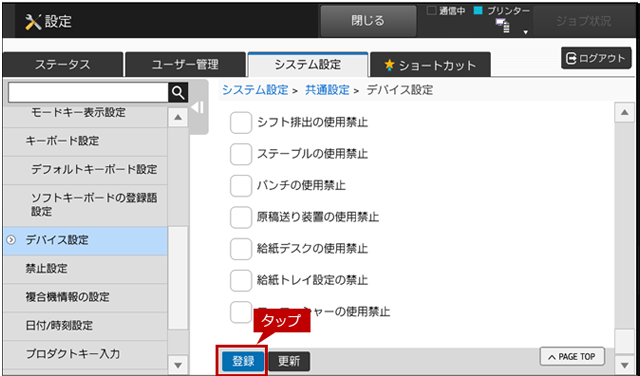Screen dimensions: 640x376
Task: Toggle the last partially covered 使用禁止 checkbox
Action: [x=240, y=312]
